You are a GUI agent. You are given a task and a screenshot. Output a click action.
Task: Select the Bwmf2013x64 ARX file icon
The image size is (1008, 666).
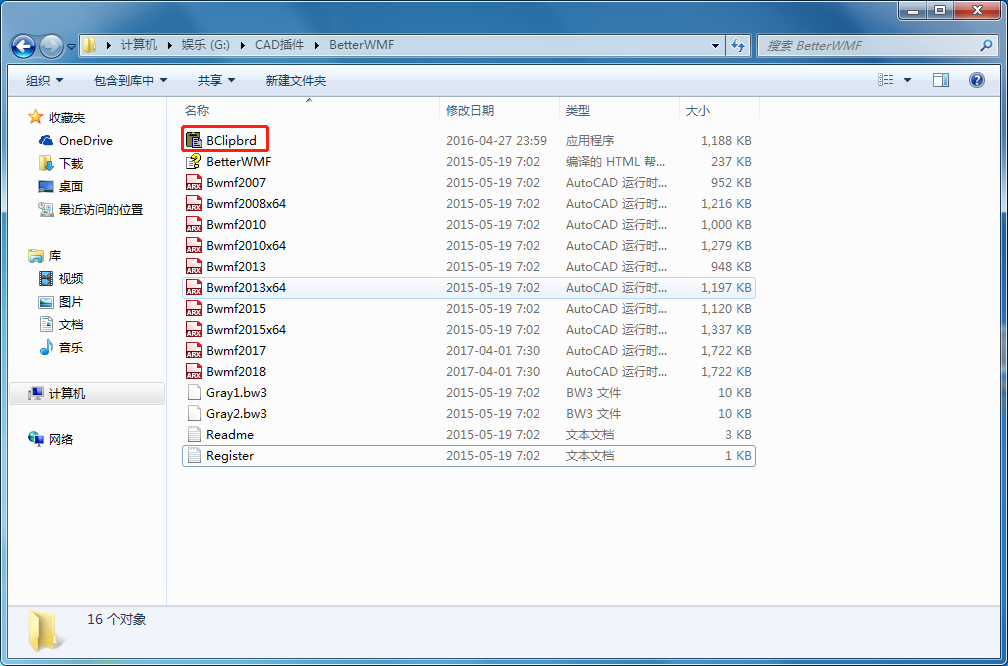click(194, 287)
